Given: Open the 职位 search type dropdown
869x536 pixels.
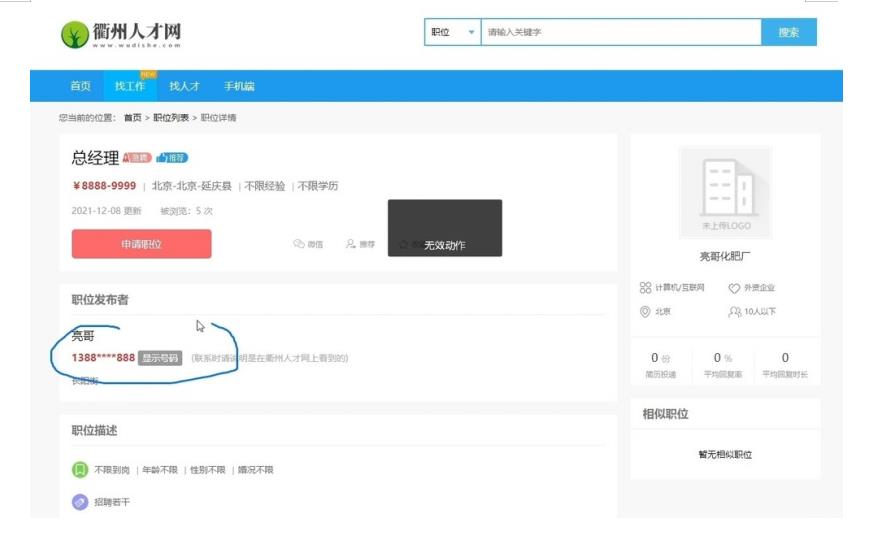Looking at the screenshot, I should coord(453,32).
